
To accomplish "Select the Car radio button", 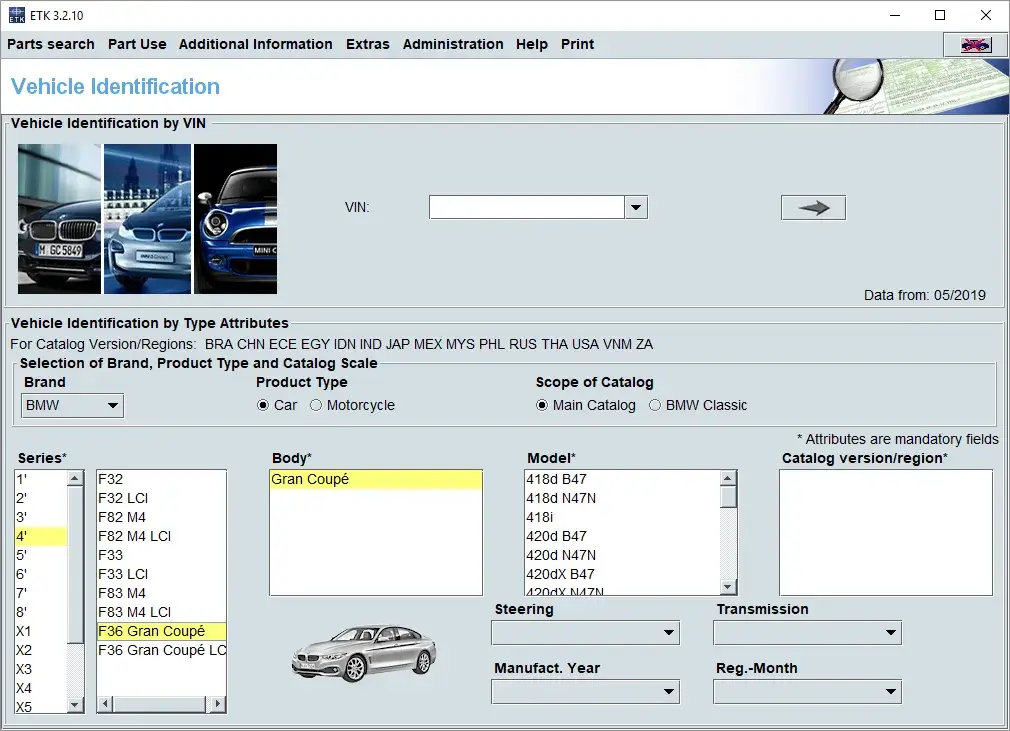I will click(x=263, y=405).
